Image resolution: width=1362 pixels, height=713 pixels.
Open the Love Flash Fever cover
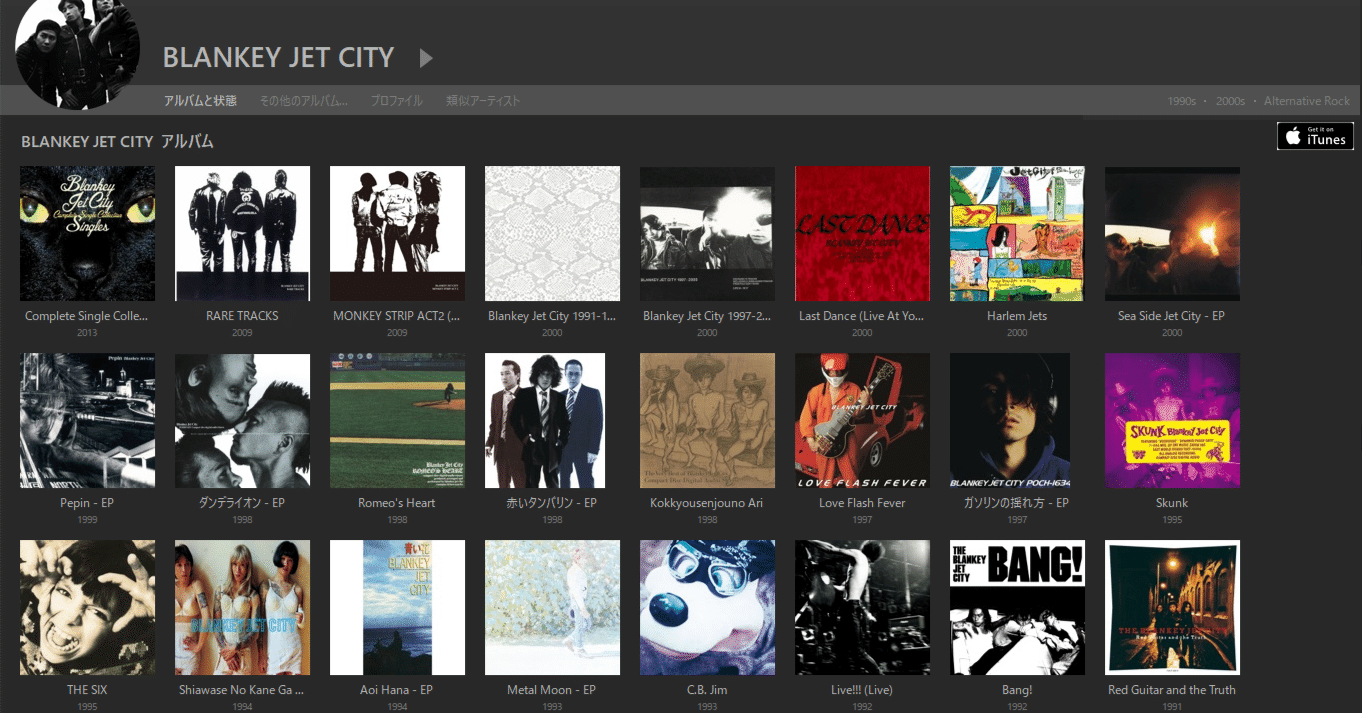[862, 420]
